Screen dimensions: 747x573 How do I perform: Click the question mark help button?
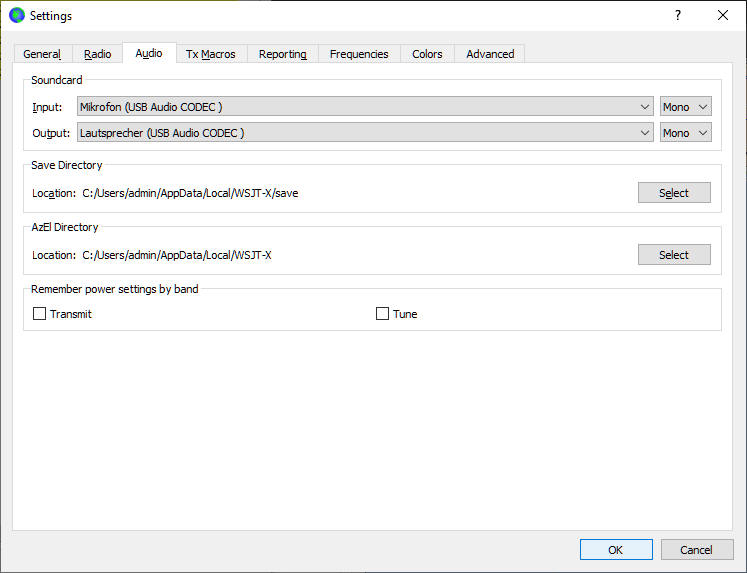tap(677, 16)
